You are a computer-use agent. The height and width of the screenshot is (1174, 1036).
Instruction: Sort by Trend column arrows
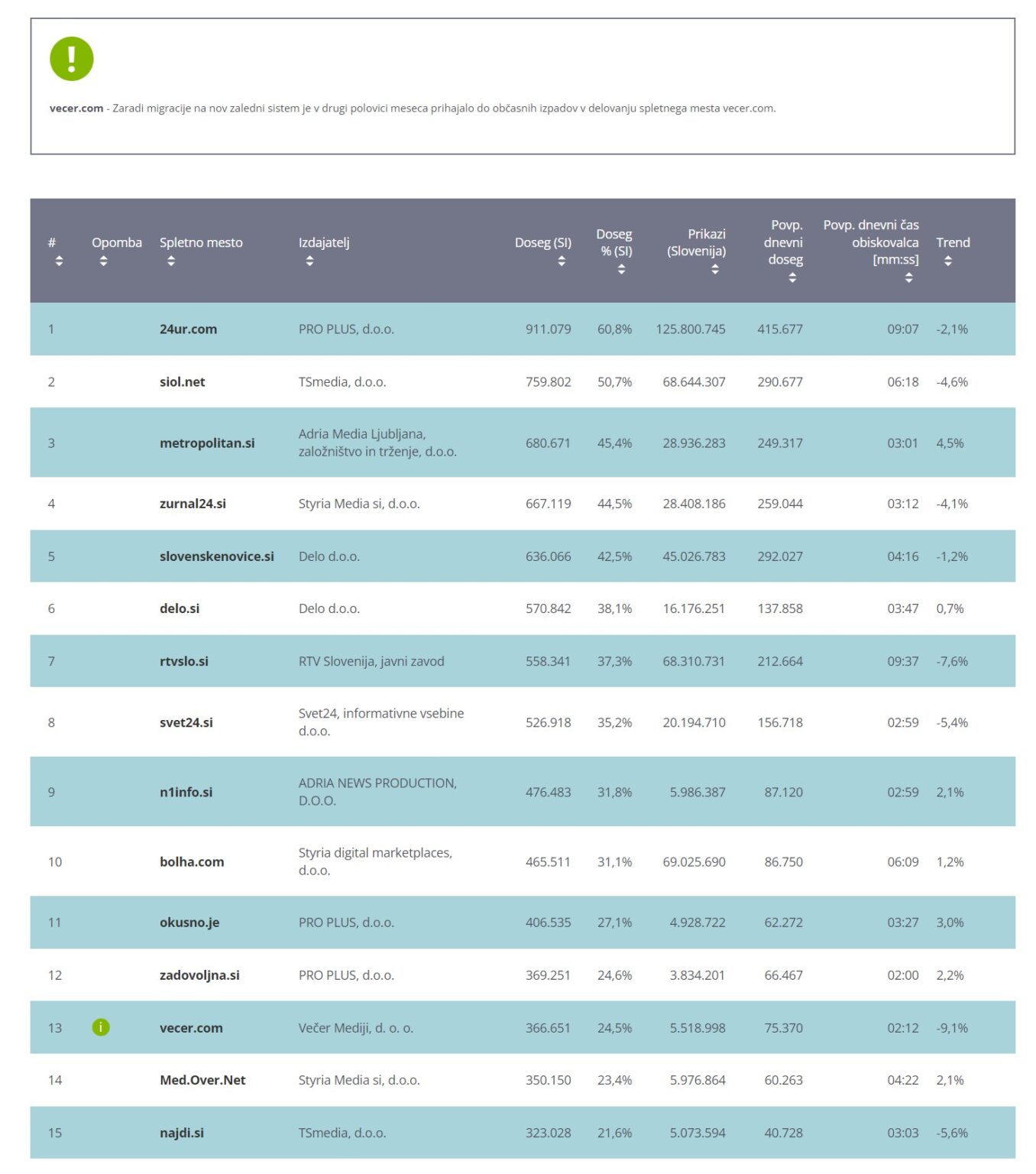(x=947, y=261)
